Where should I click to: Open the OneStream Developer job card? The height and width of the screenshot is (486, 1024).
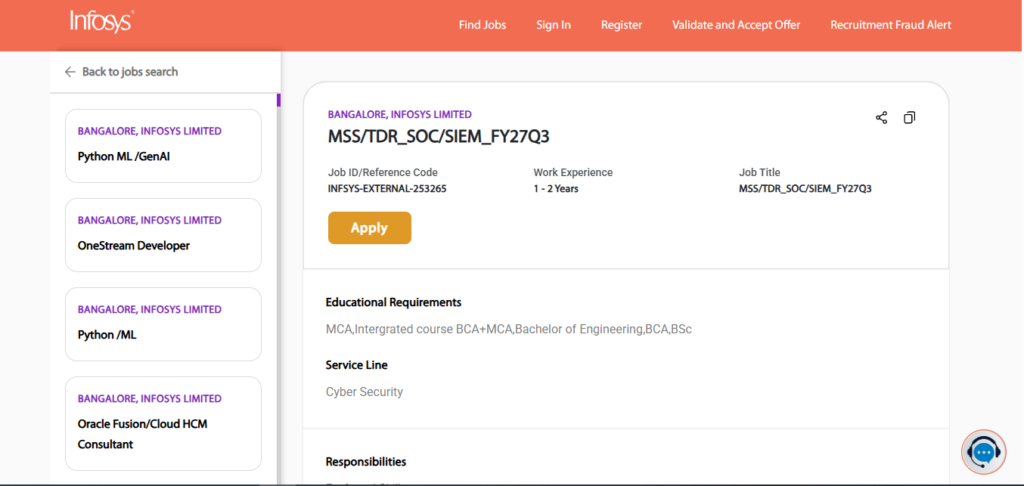tap(163, 235)
